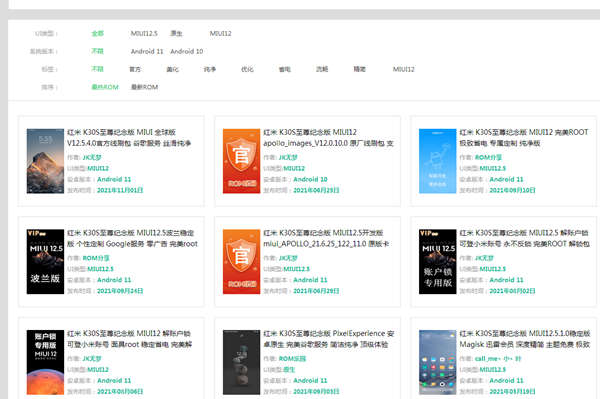Open the PixelExperience ROM title link
The width and height of the screenshot is (600, 399).
coord(329,339)
